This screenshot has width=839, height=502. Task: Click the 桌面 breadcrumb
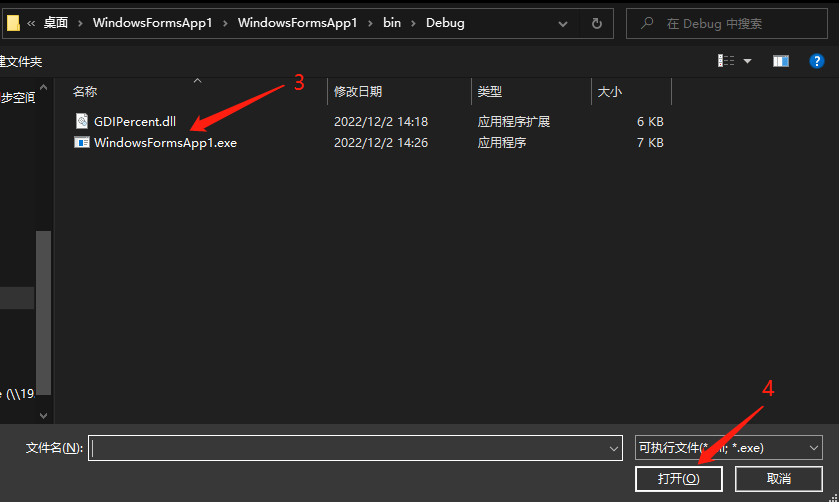click(x=56, y=22)
